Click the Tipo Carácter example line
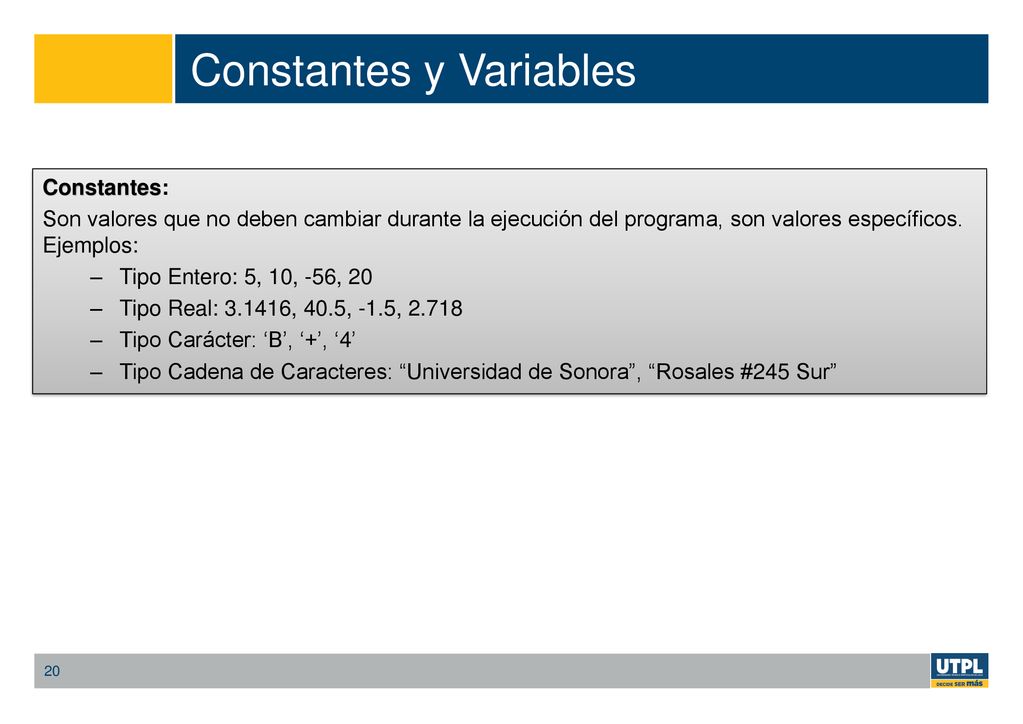The width and height of the screenshot is (1023, 724). (x=237, y=340)
